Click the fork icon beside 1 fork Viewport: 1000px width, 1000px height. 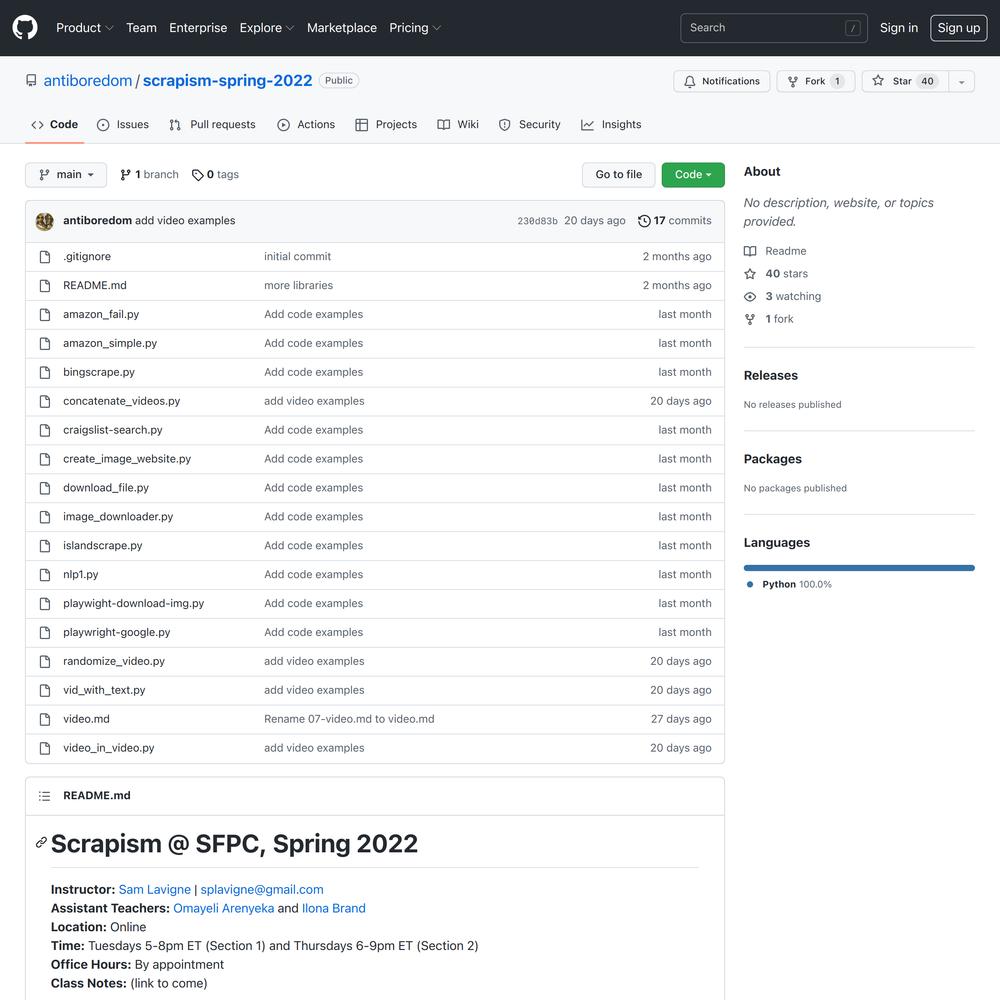pos(750,319)
